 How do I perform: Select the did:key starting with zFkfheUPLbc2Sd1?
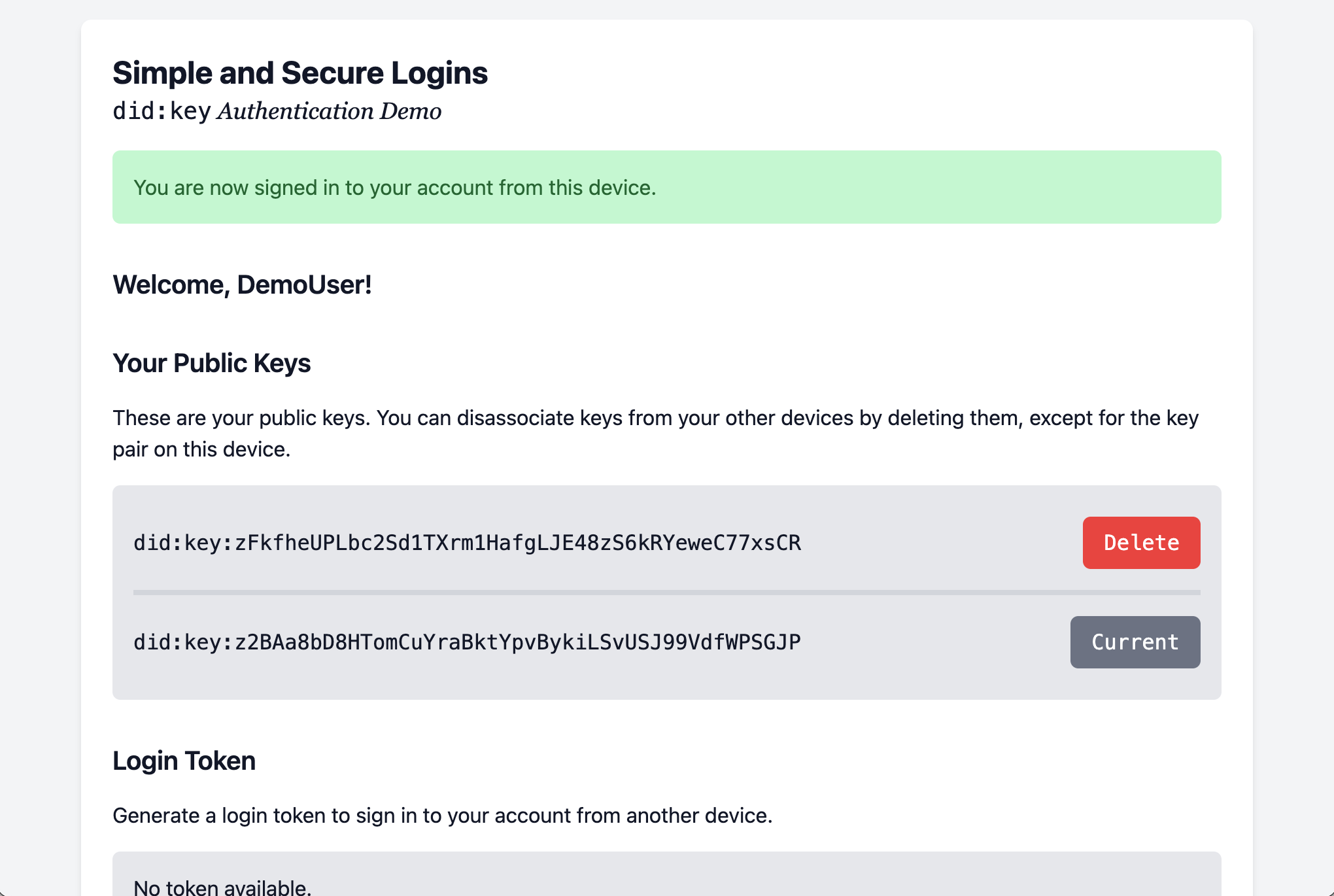tap(468, 542)
